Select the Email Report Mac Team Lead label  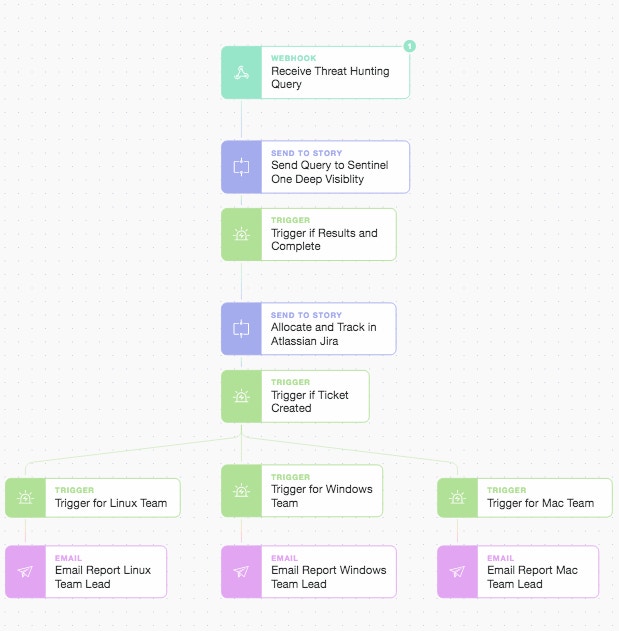click(x=532, y=577)
